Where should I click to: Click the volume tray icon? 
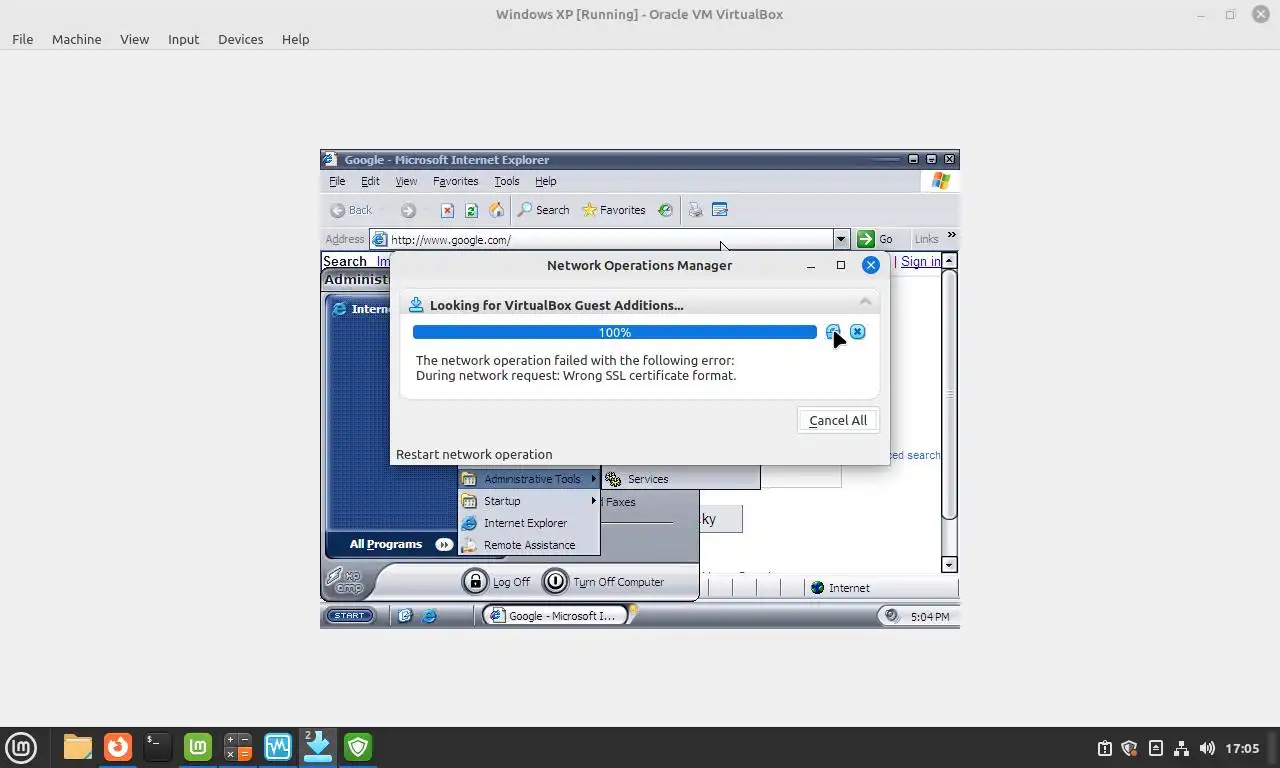[x=1207, y=748]
